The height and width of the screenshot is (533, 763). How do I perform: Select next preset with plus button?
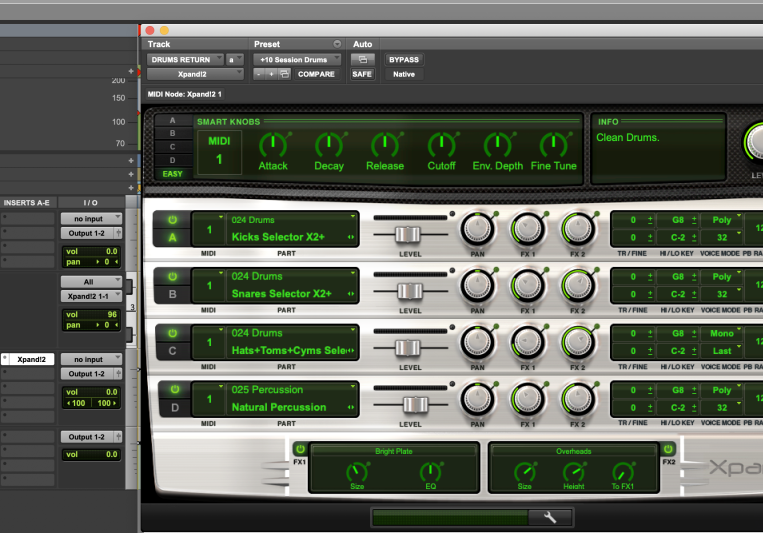272,74
